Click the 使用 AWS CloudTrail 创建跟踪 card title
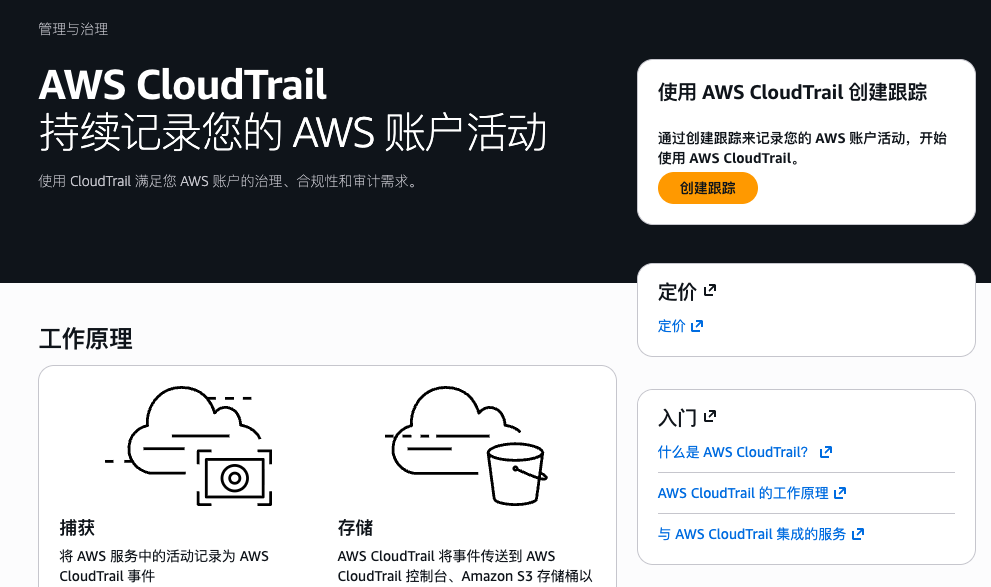Image resolution: width=991 pixels, height=587 pixels. pyautogui.click(x=792, y=92)
